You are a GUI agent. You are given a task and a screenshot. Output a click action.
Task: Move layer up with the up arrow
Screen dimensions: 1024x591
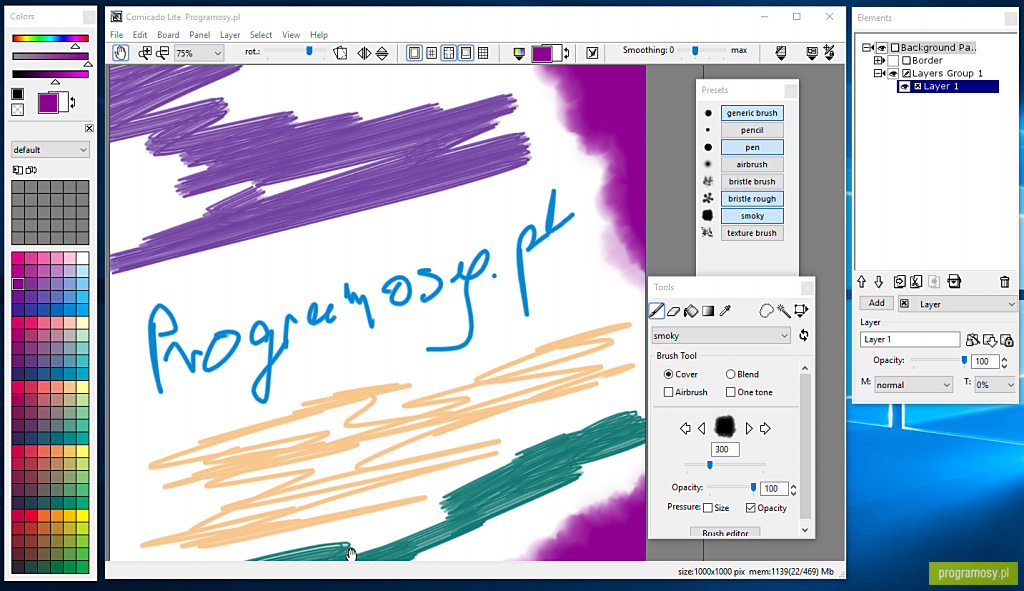coord(861,282)
